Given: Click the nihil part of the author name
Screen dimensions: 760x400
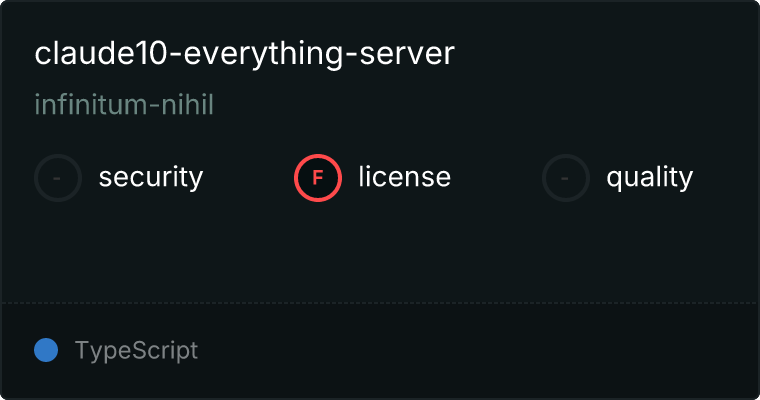Looking at the screenshot, I should [x=188, y=104].
